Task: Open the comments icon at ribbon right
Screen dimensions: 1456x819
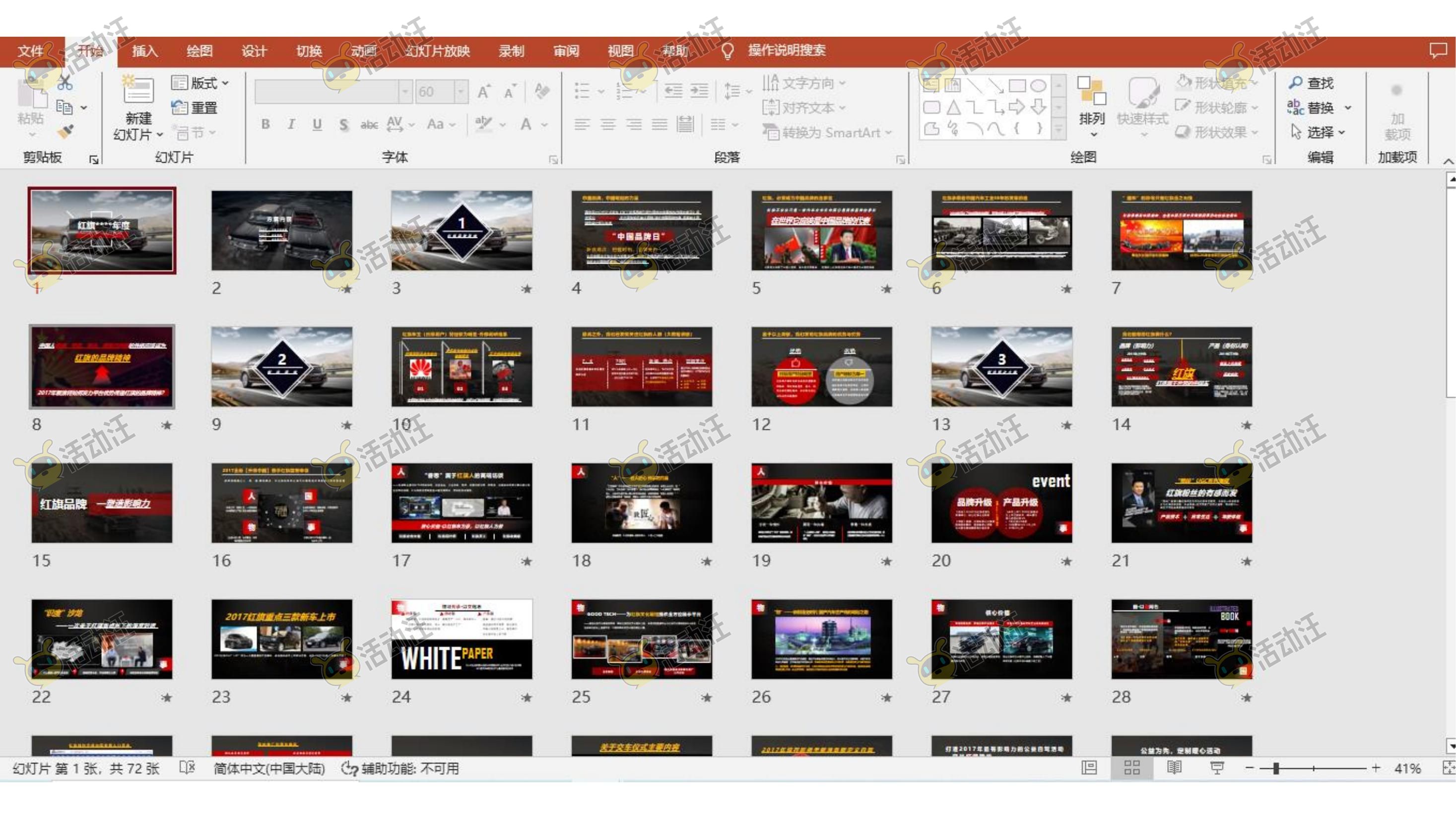Action: click(x=1438, y=50)
